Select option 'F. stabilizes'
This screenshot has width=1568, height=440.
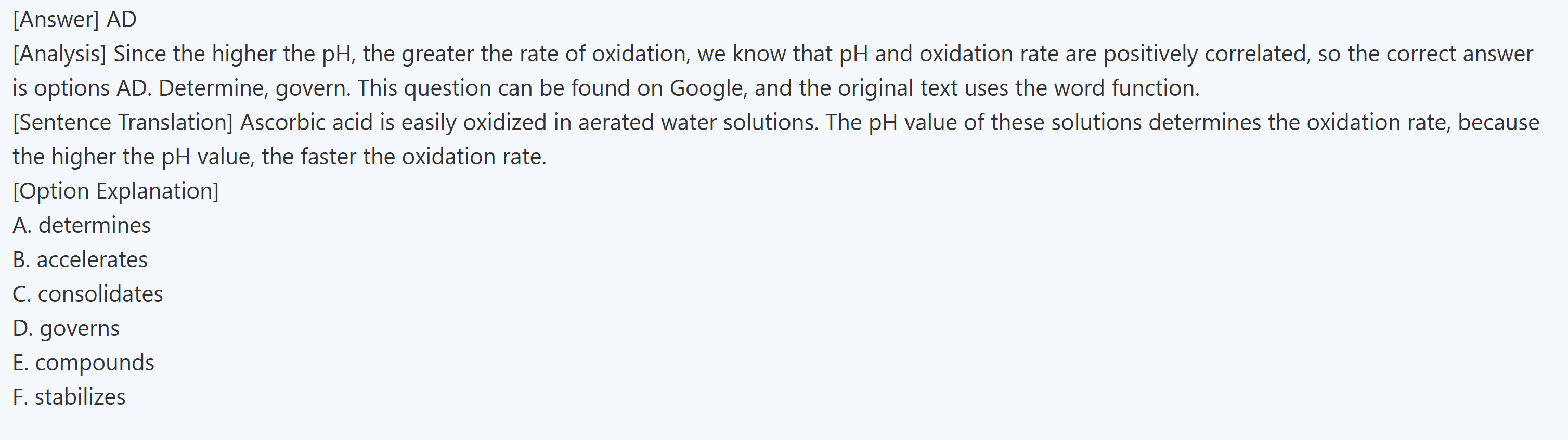tap(69, 397)
